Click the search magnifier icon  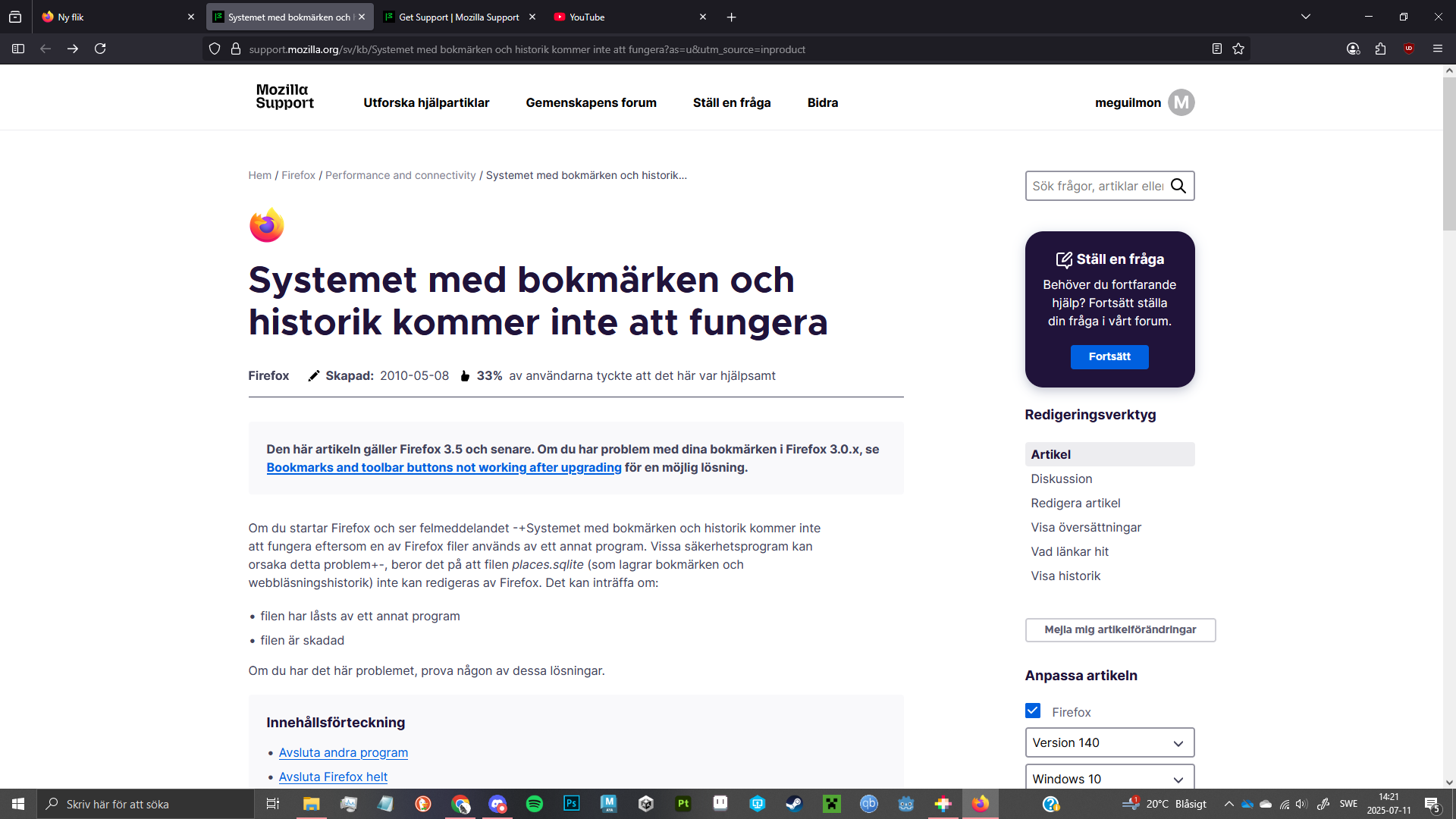[1178, 186]
